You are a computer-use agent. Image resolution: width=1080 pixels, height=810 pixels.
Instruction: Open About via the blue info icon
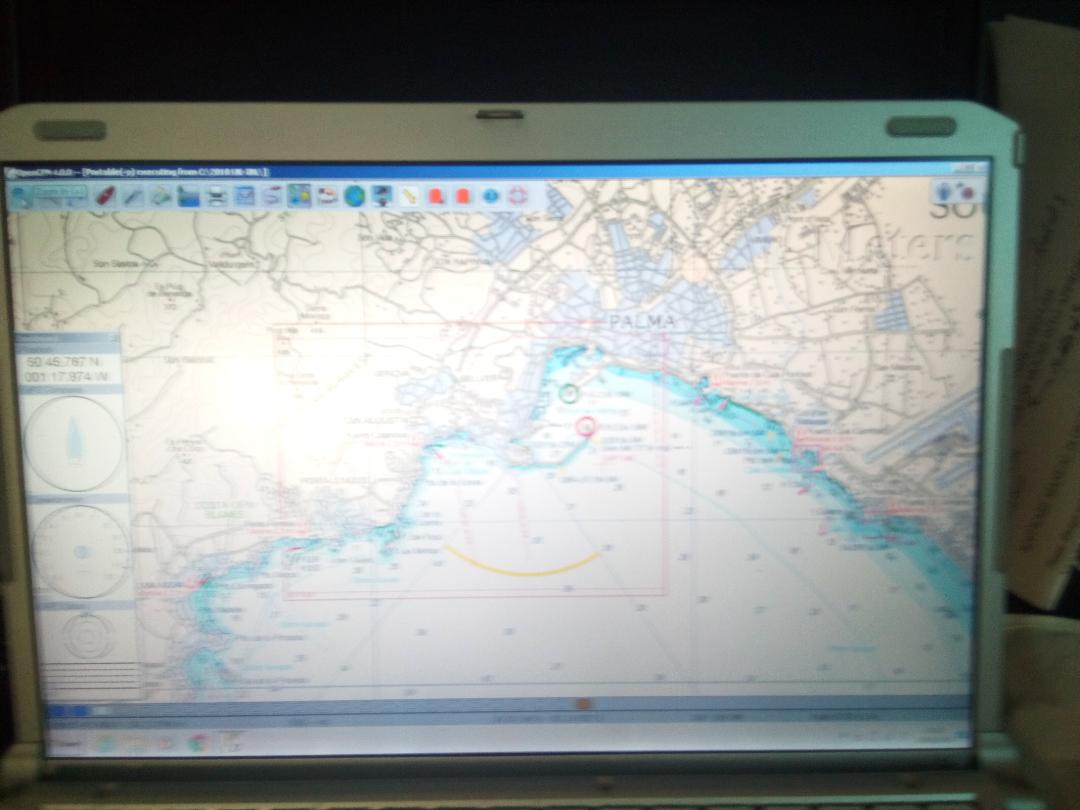pos(490,196)
